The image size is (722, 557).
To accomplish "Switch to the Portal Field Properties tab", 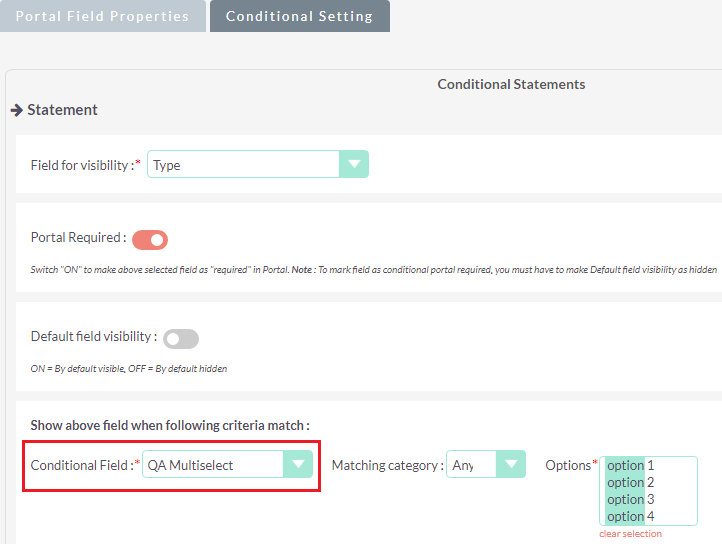I will coord(102,17).
